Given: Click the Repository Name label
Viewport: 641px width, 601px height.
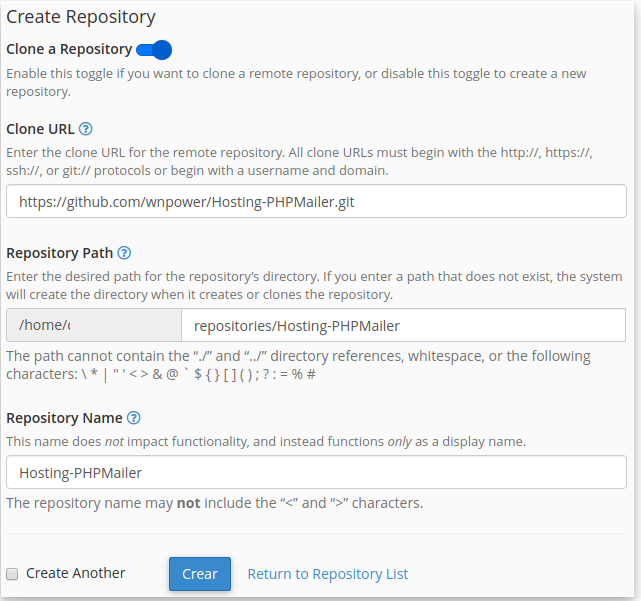Looking at the screenshot, I should 64,418.
